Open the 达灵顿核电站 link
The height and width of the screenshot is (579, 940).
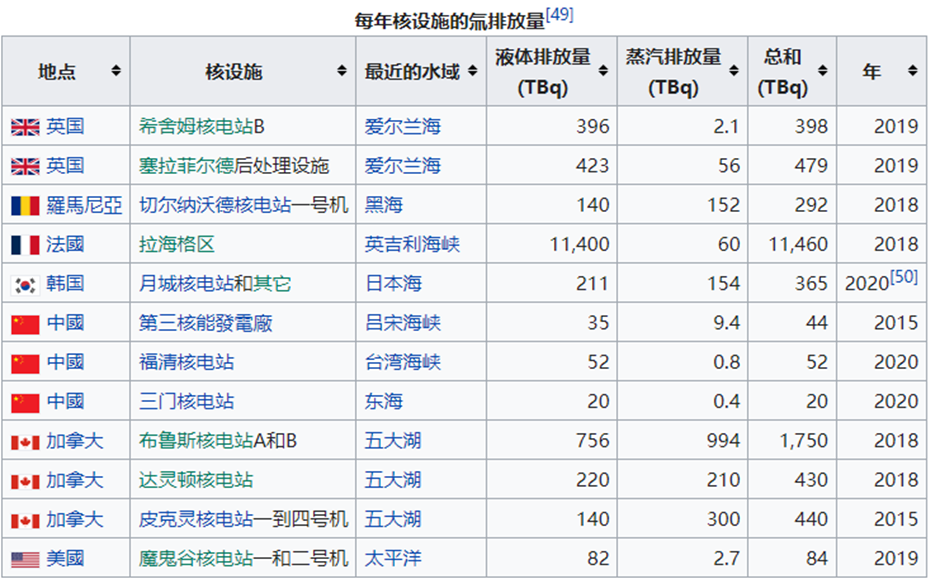[x=196, y=480]
